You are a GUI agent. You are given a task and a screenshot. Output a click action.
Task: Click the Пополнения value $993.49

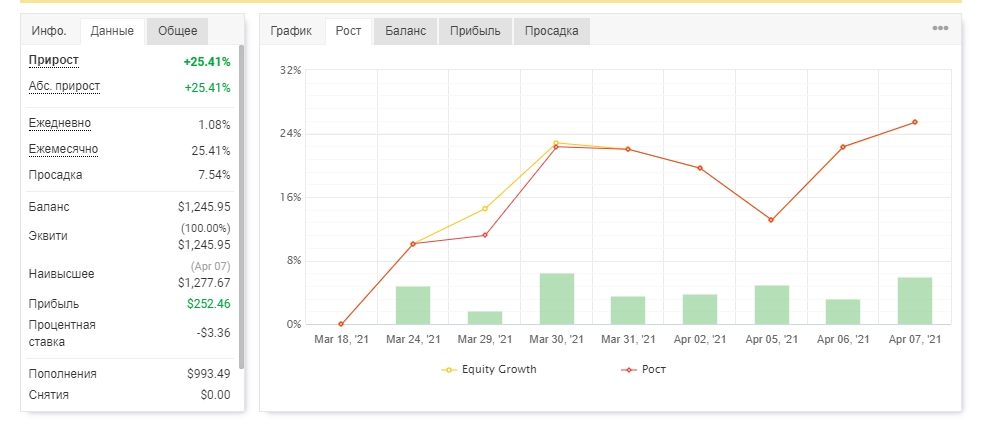[209, 374]
